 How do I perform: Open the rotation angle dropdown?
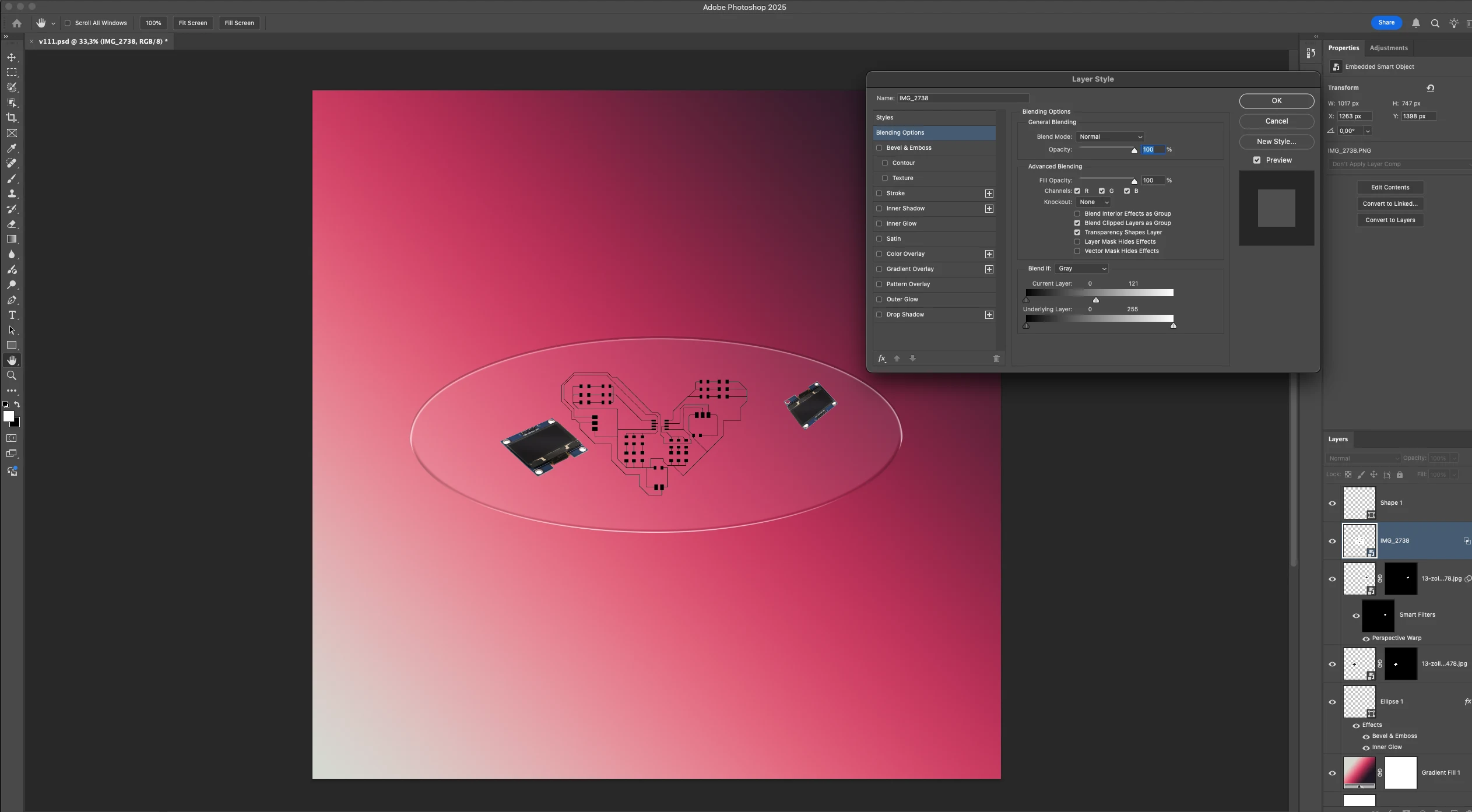(1368, 131)
